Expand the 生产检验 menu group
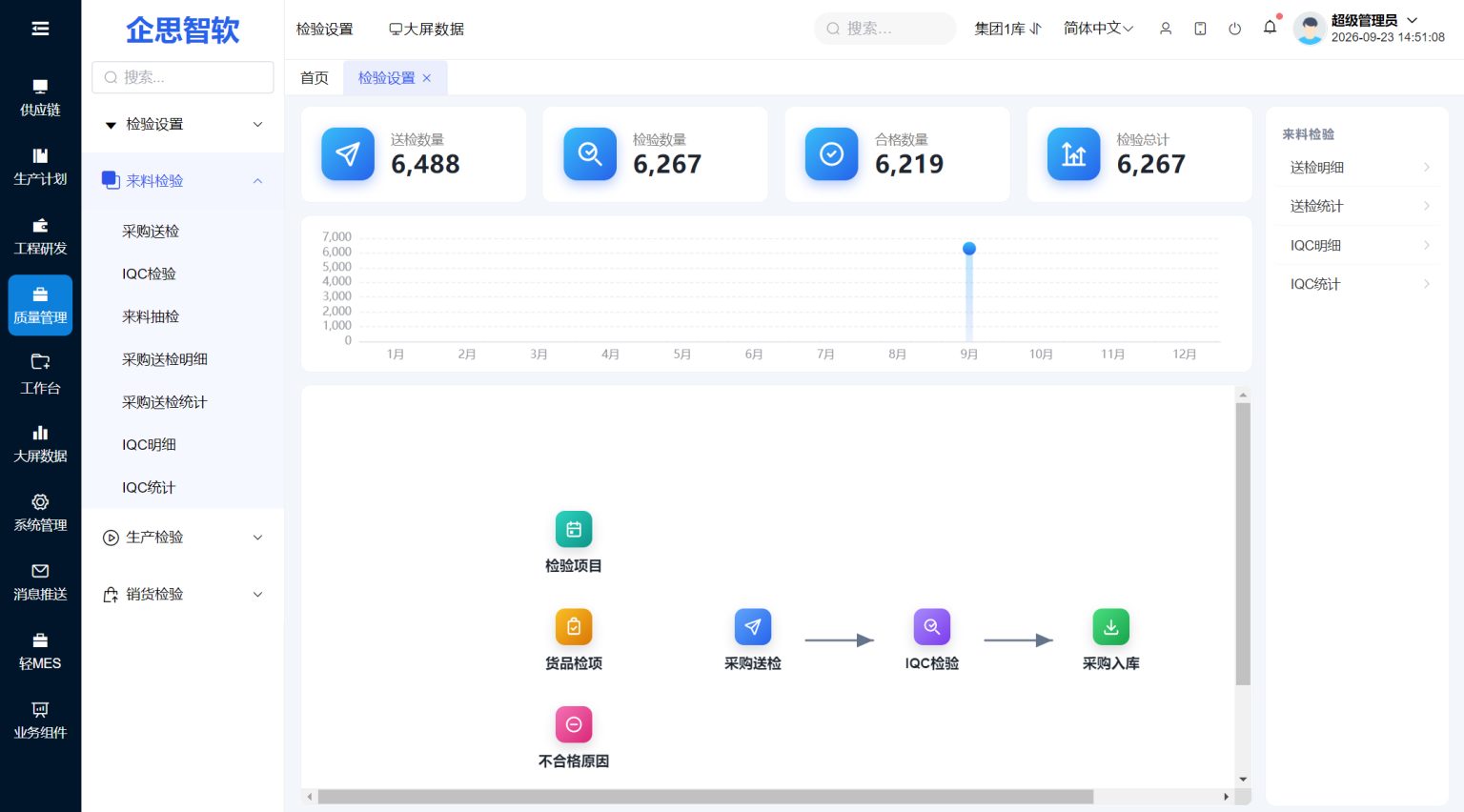The image size is (1464, 812). click(x=183, y=538)
